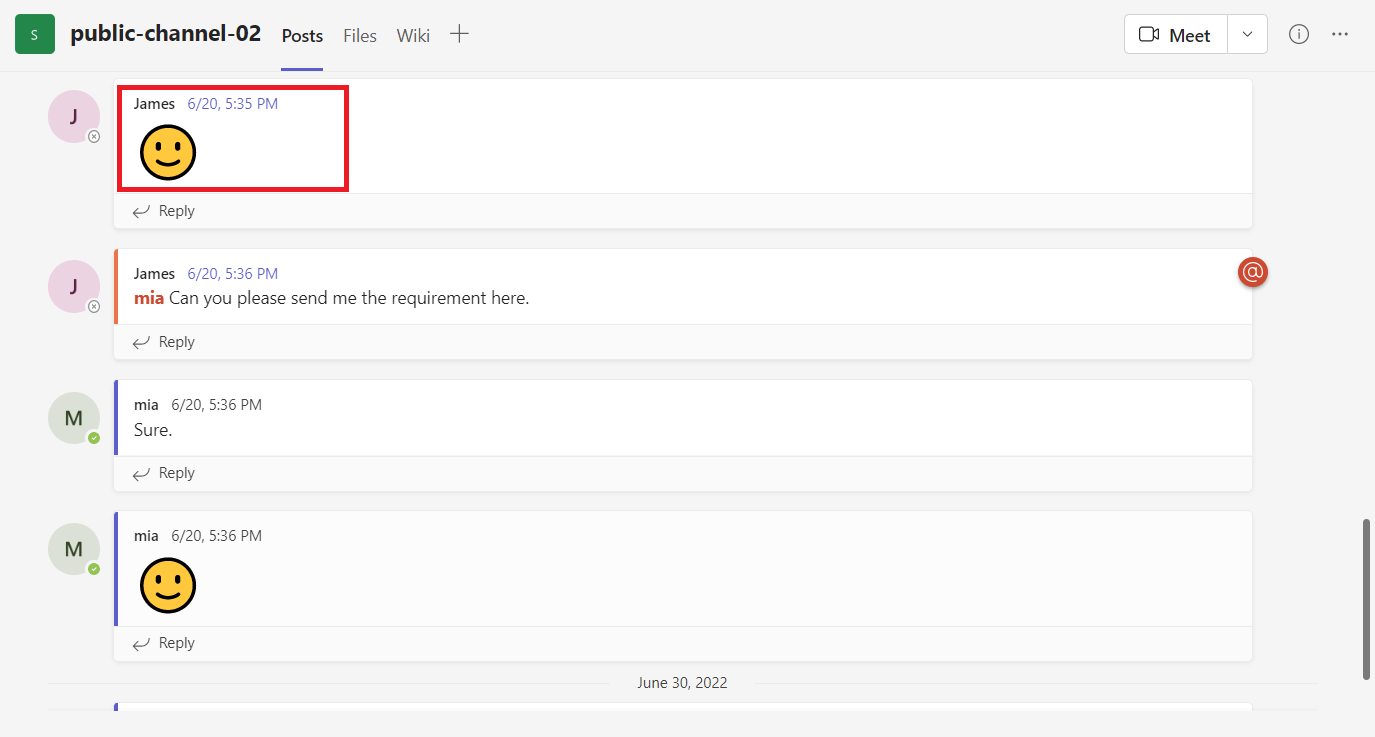1375x737 pixels.
Task: Click mia name on Sure message
Action: tap(146, 404)
